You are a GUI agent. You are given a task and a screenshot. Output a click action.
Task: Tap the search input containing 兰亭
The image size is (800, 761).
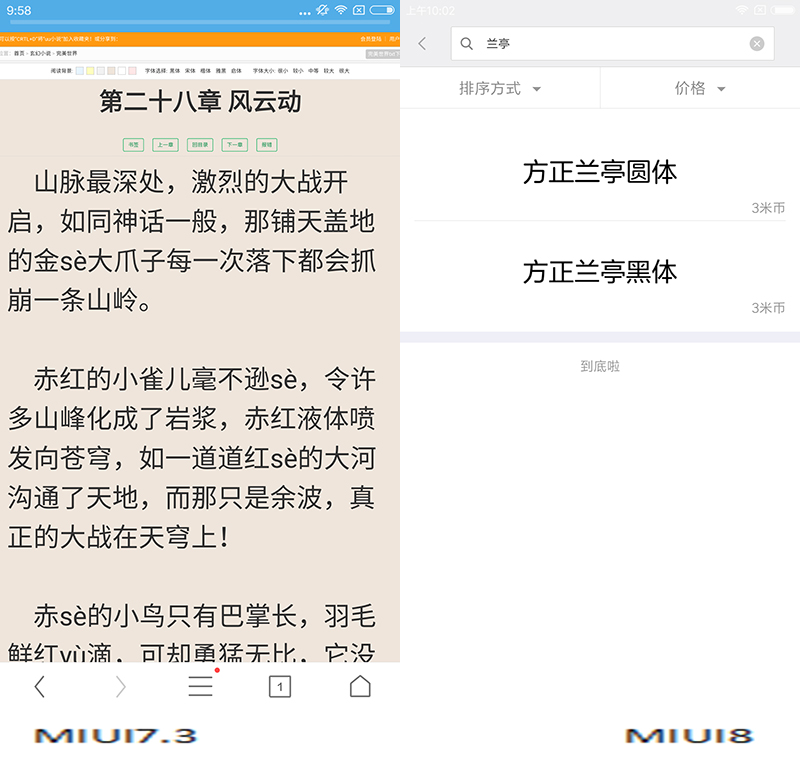(x=612, y=44)
